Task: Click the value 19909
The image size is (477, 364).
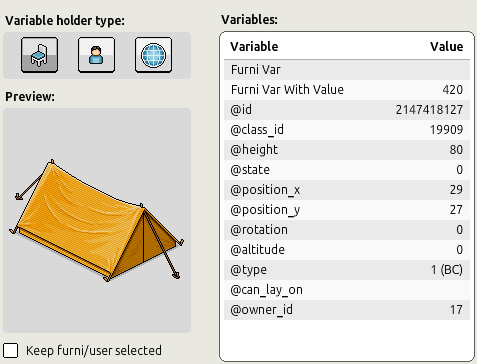Action: 446,130
